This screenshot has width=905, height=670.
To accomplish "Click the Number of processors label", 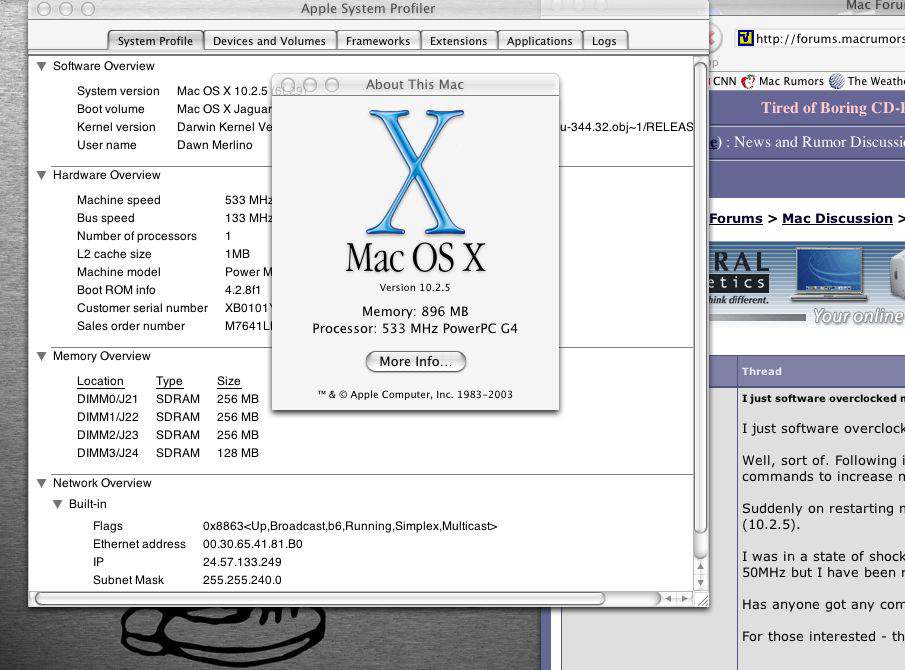I will click(x=137, y=236).
